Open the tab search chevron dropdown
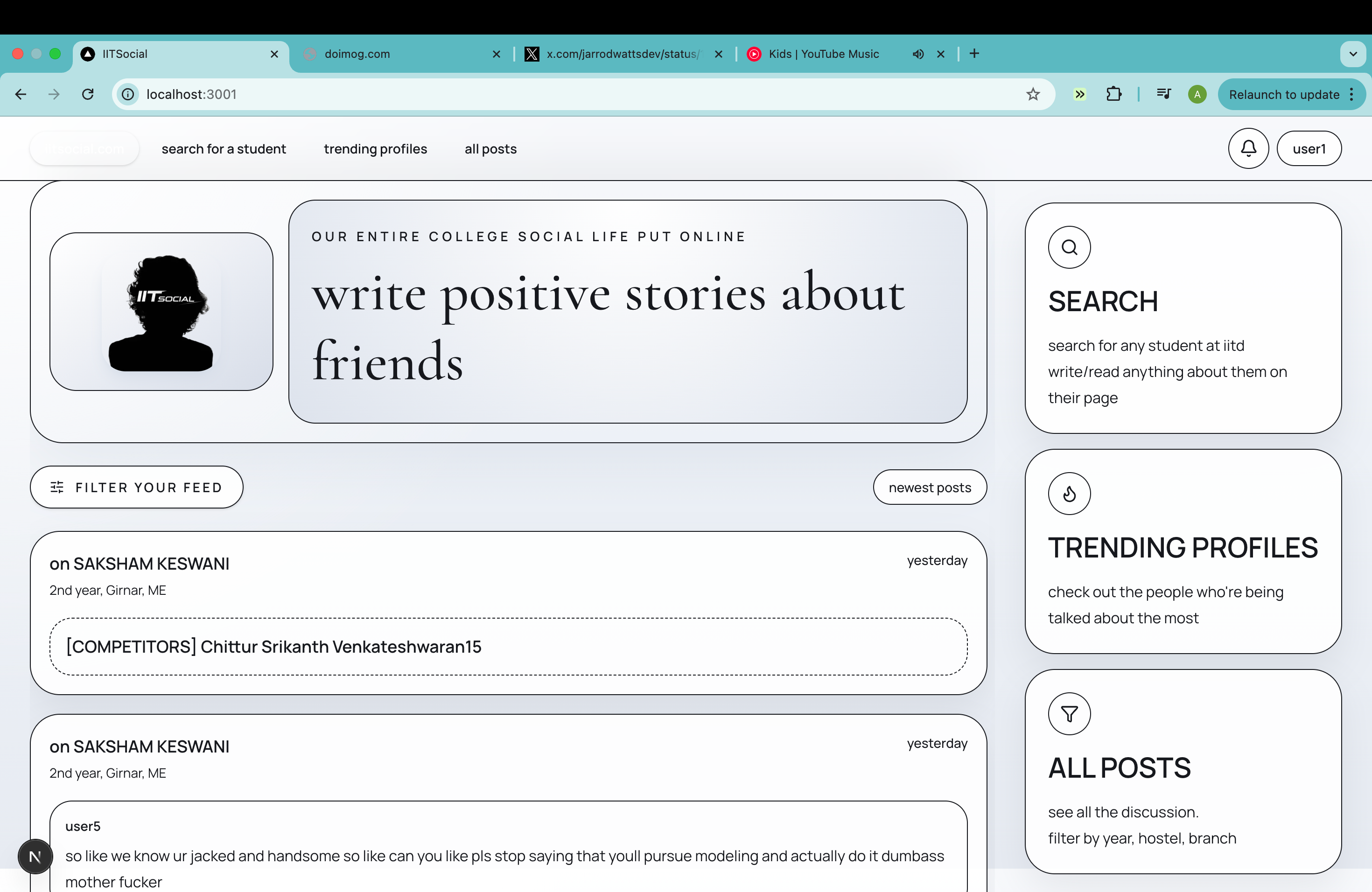 point(1352,54)
